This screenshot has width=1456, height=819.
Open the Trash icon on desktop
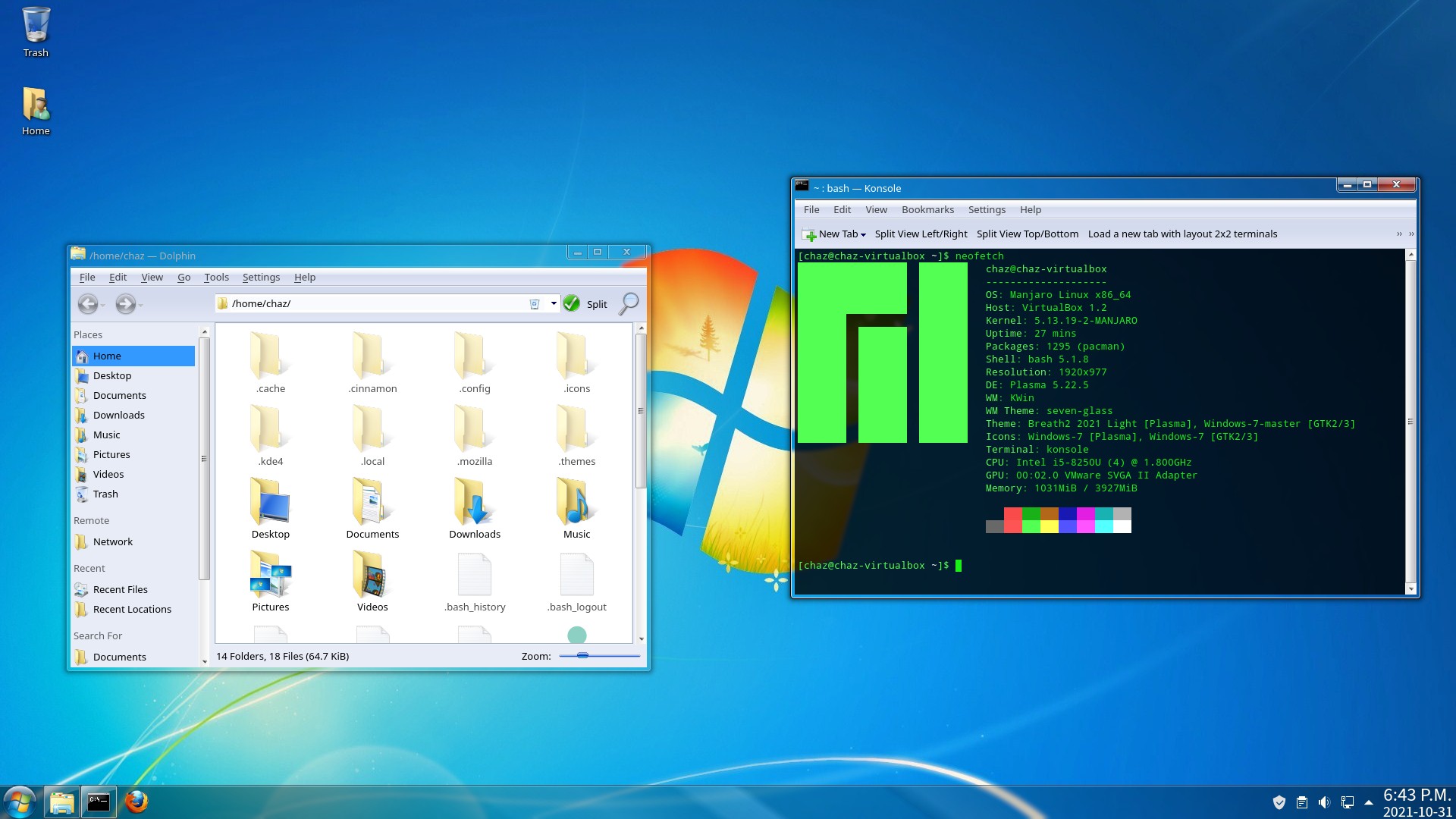36,32
